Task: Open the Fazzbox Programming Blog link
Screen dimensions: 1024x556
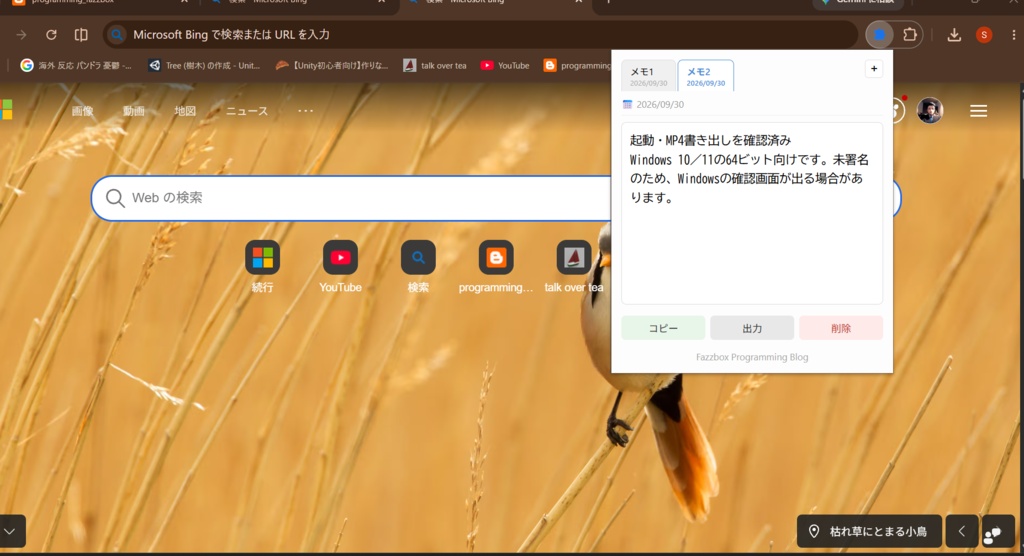Action: (x=752, y=357)
